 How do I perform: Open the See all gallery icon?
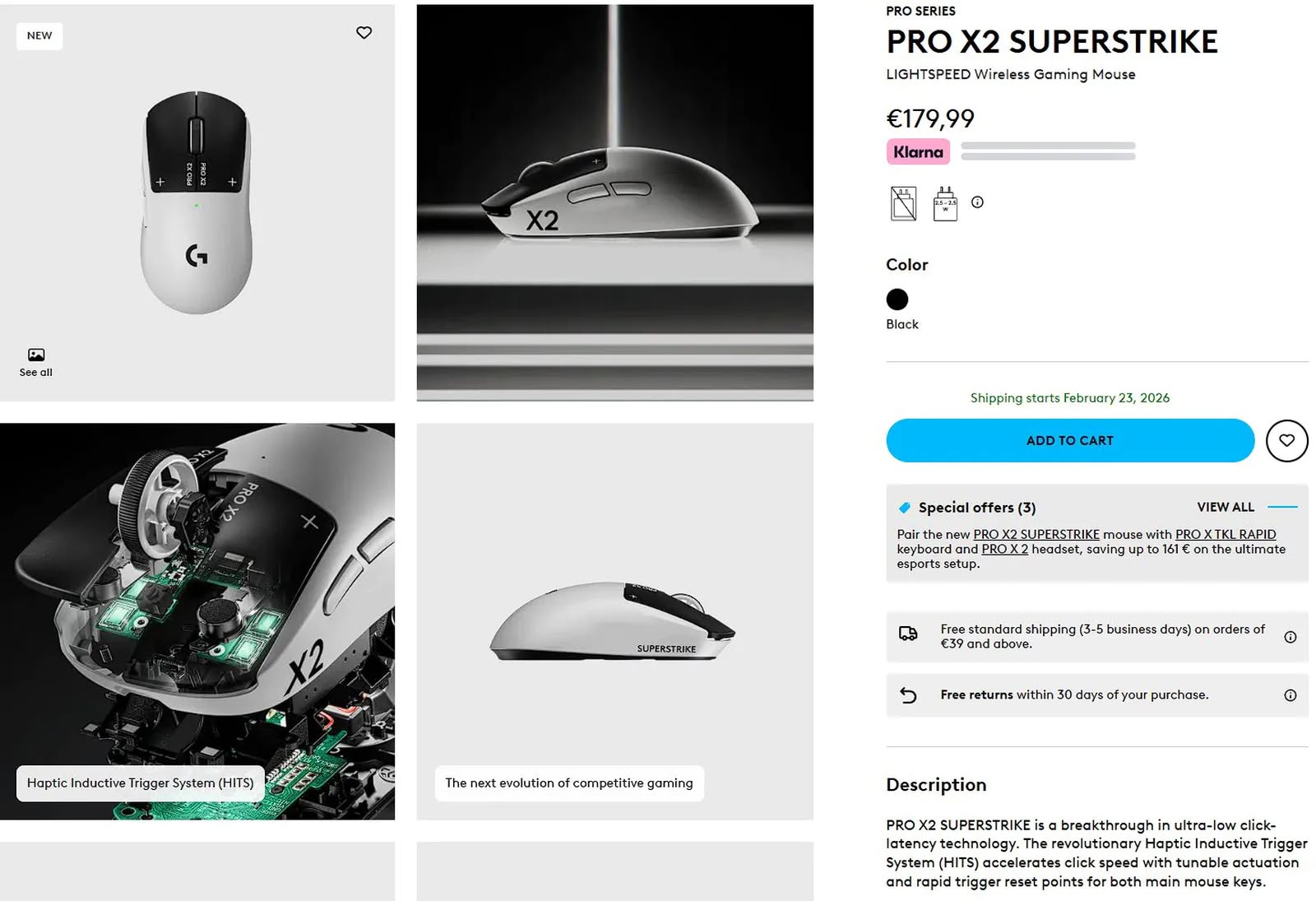click(x=35, y=362)
